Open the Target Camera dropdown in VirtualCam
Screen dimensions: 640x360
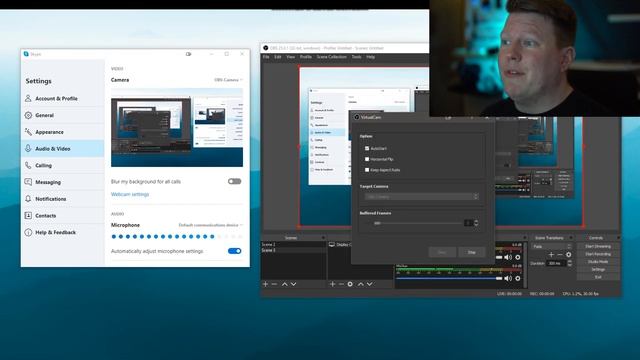click(421, 197)
